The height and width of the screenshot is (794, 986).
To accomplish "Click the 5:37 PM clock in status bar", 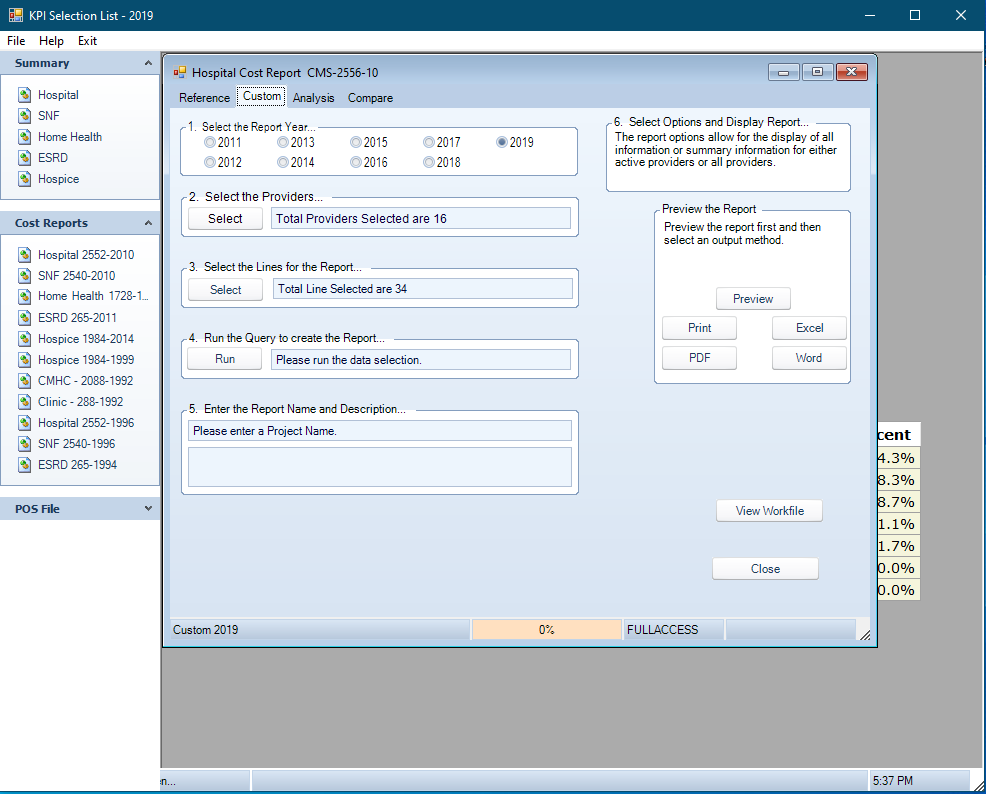I will point(892,781).
